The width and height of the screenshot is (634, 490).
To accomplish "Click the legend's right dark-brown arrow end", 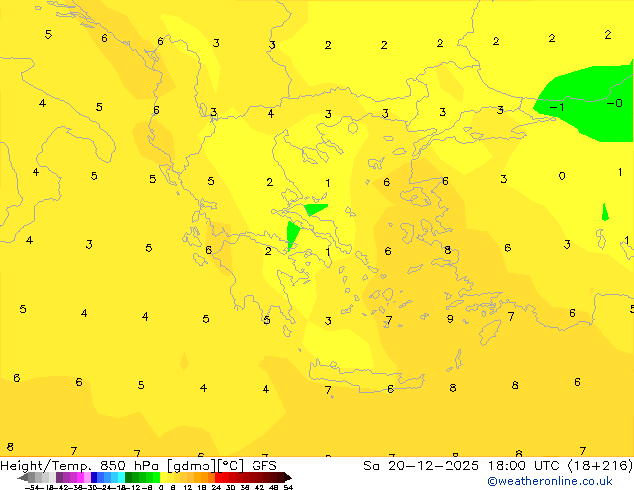I will pyautogui.click(x=288, y=477).
